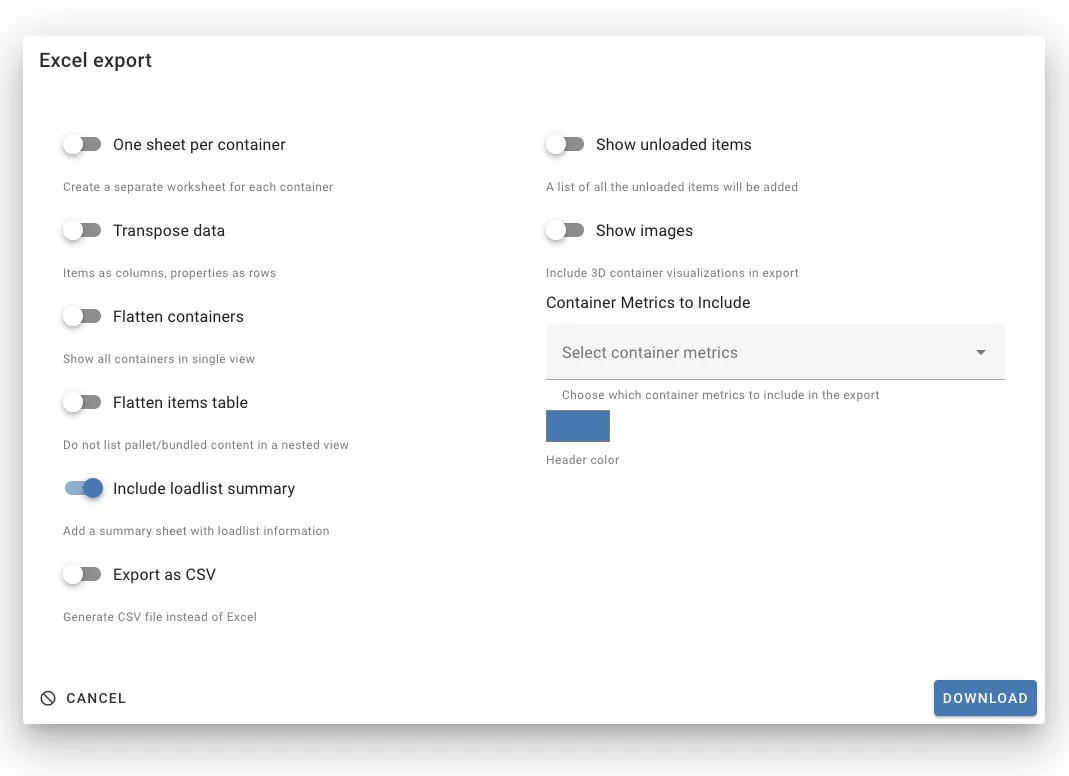This screenshot has width=1069, height=776.
Task: Click the prohibition icon next to Cancel
Action: [48, 698]
